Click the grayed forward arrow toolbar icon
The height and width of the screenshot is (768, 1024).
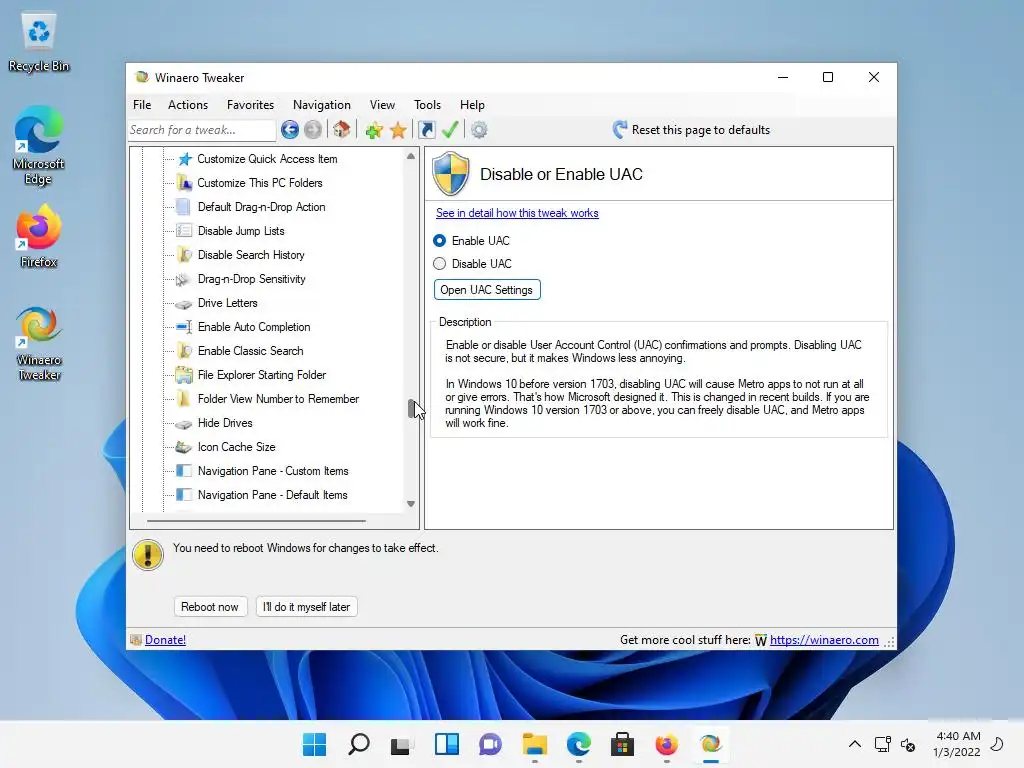[313, 130]
